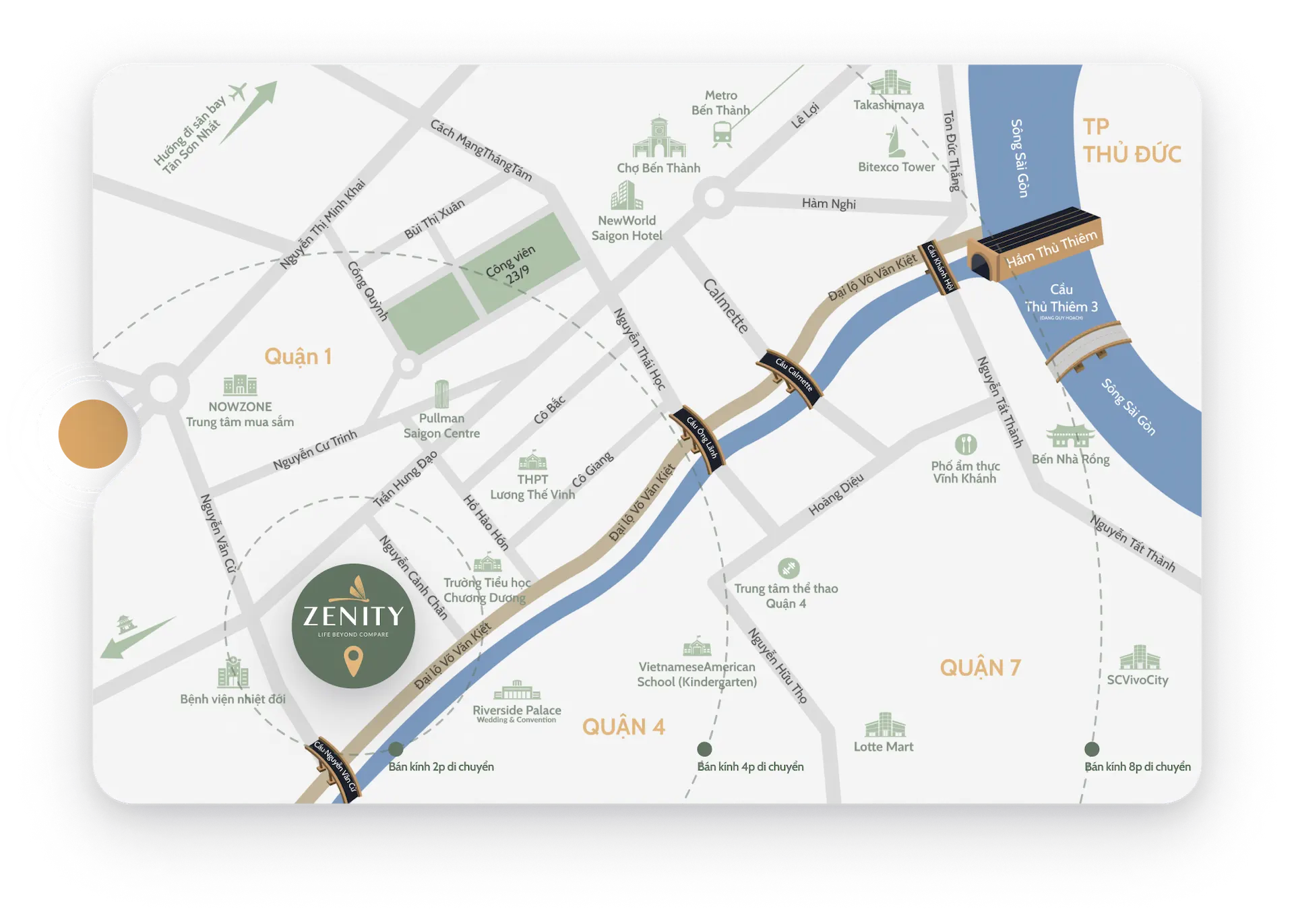Click the Pullman Saigon Centre tower icon

click(441, 394)
